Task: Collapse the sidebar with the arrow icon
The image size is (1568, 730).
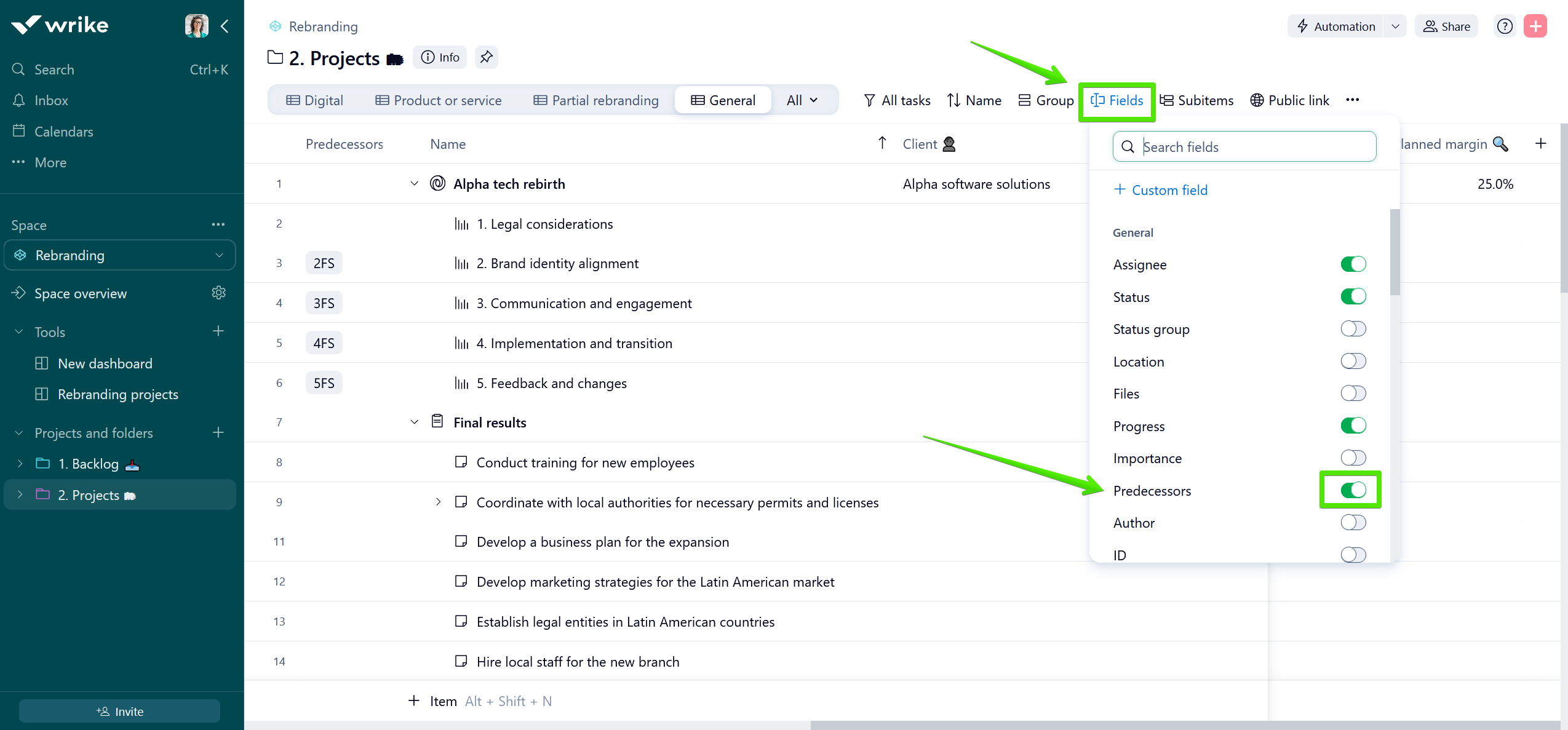Action: pyautogui.click(x=225, y=26)
